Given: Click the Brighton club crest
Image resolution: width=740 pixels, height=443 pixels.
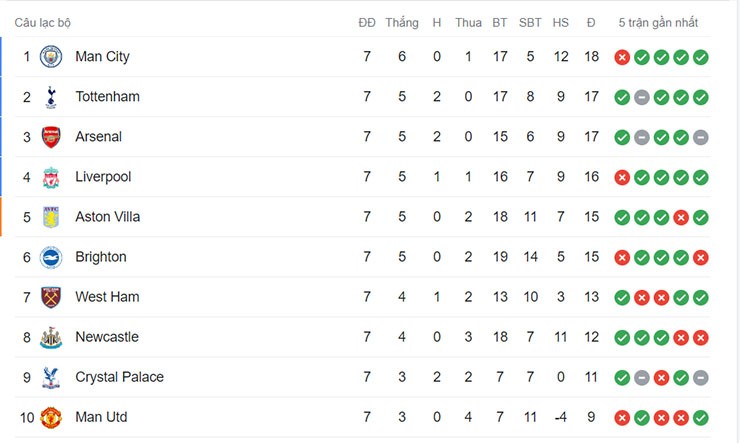Looking at the screenshot, I should tap(51, 257).
